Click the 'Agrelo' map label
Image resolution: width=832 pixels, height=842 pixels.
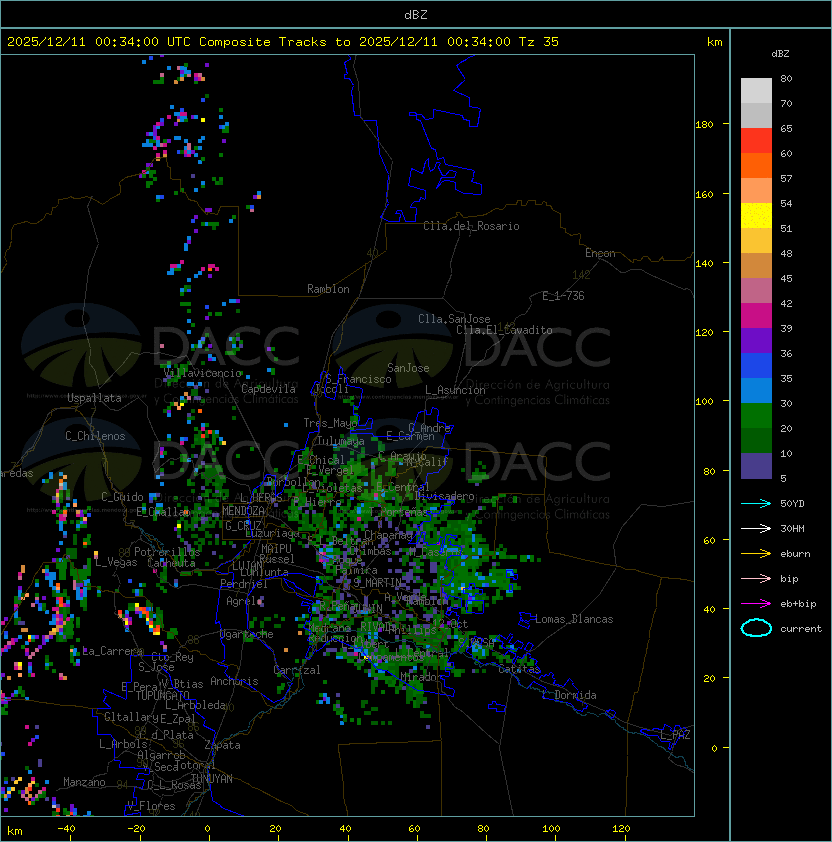point(244,601)
